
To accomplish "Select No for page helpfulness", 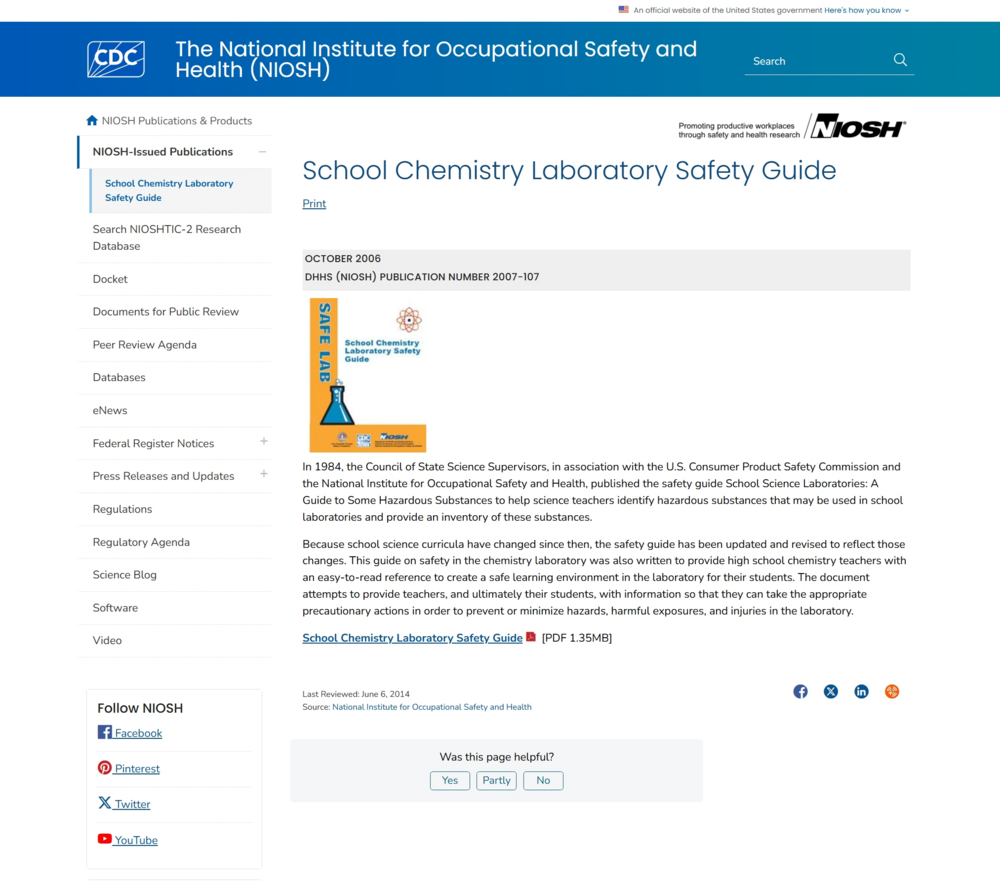I will [x=543, y=781].
